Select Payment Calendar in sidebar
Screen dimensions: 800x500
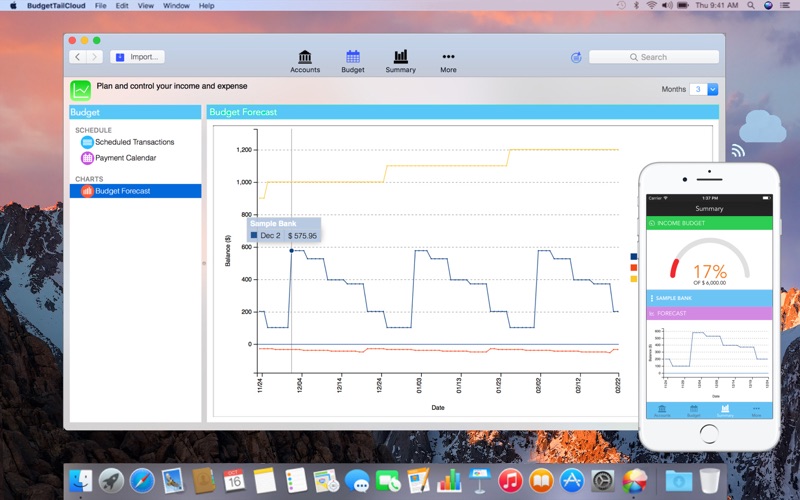point(125,158)
